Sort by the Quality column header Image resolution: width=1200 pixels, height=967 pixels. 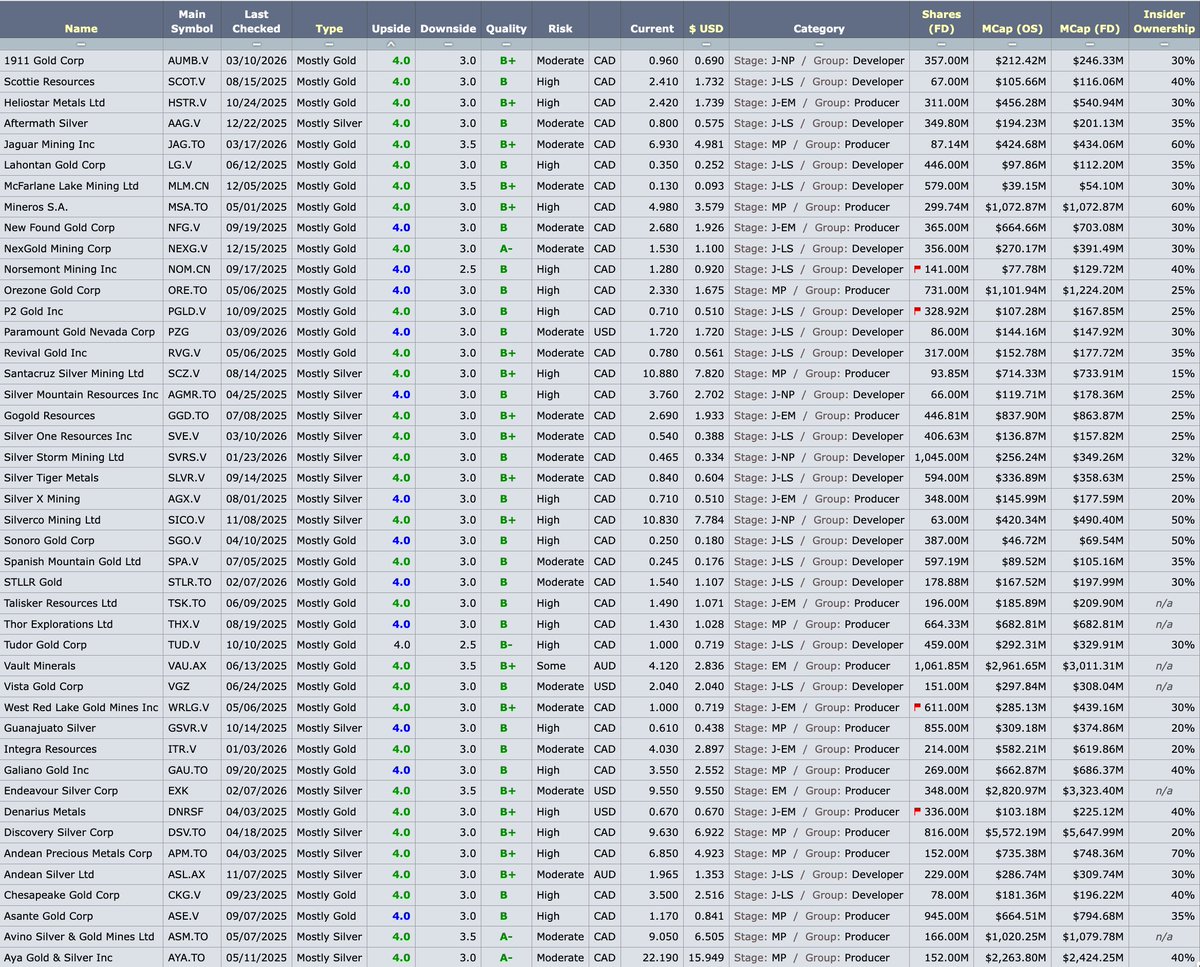point(506,29)
